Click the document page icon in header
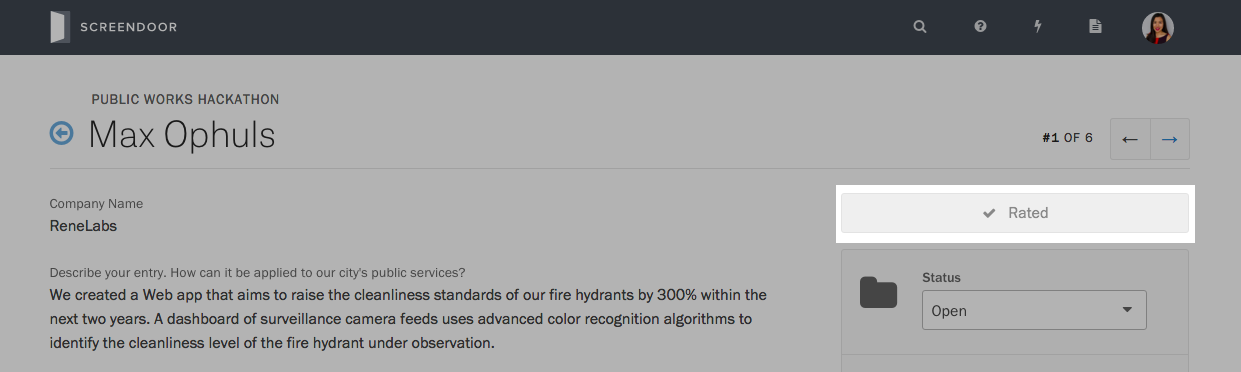Viewport: 1241px width, 372px height. coord(1095,27)
